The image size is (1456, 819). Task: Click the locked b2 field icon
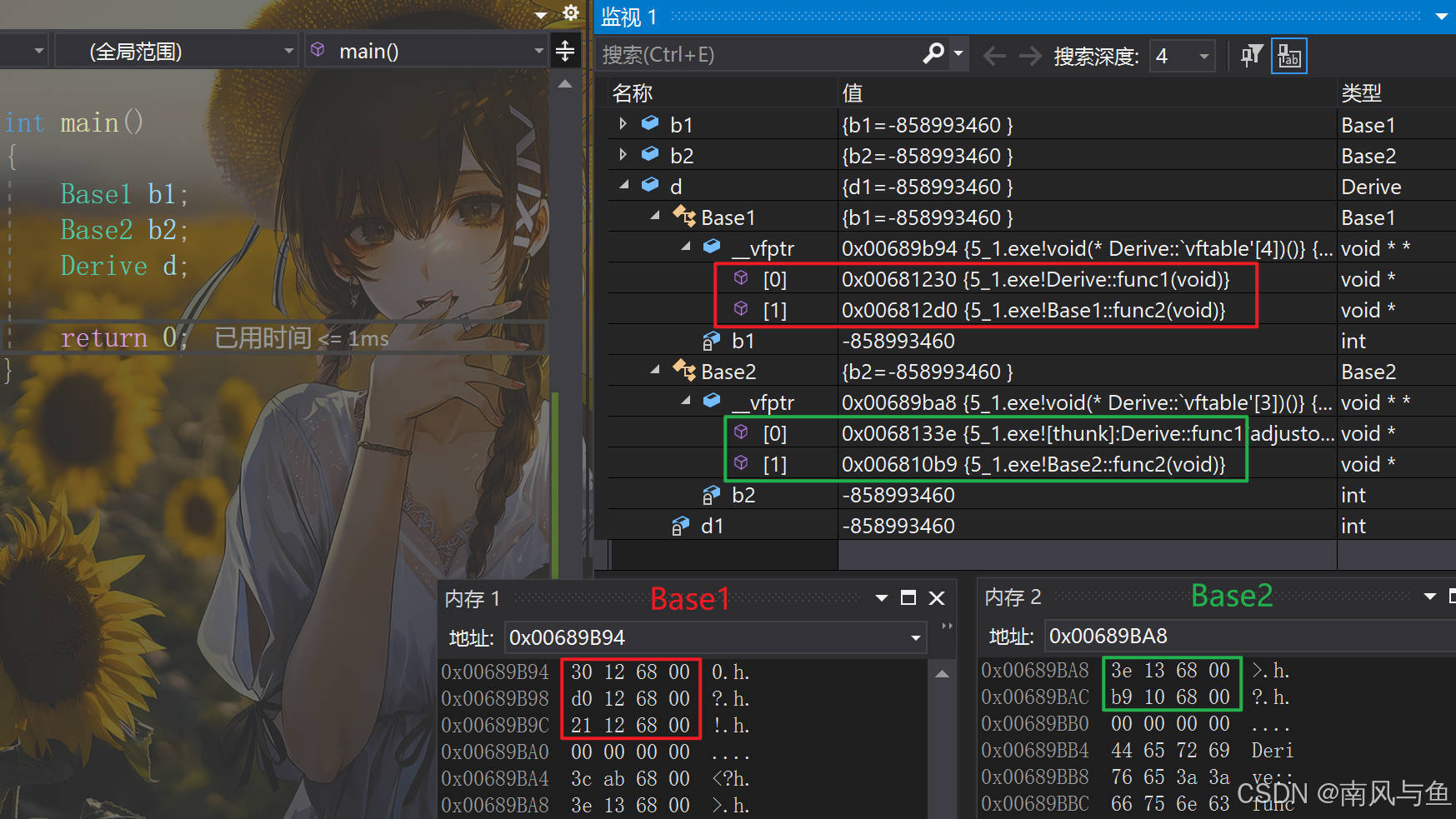[x=711, y=495]
